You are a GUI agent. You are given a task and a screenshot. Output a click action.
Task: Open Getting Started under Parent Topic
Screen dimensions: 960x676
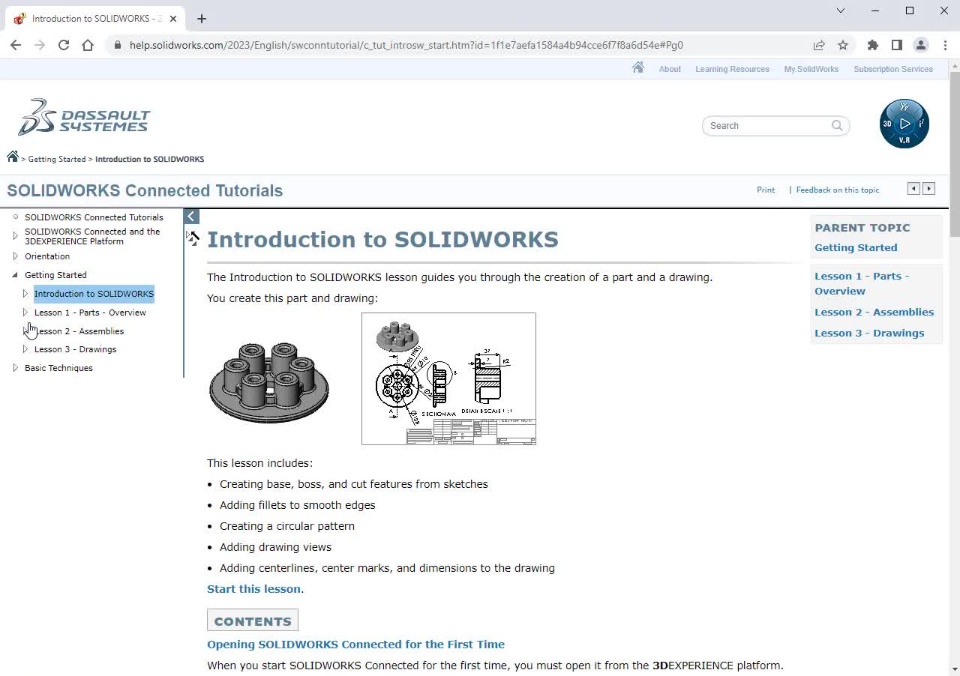click(x=856, y=247)
